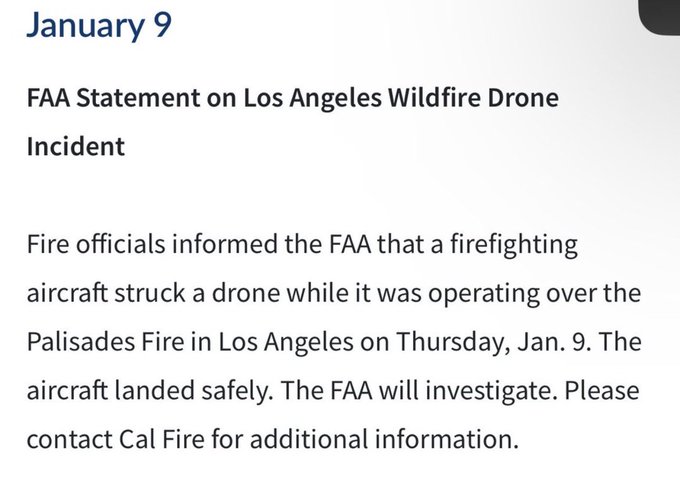The width and height of the screenshot is (680, 499).
Task: Click the name "Cal Fire" in the last line
Action: [x=161, y=439]
